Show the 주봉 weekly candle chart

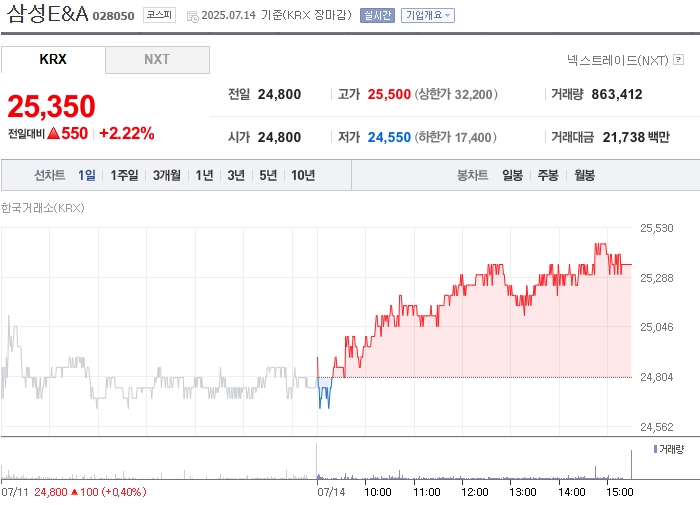548,175
